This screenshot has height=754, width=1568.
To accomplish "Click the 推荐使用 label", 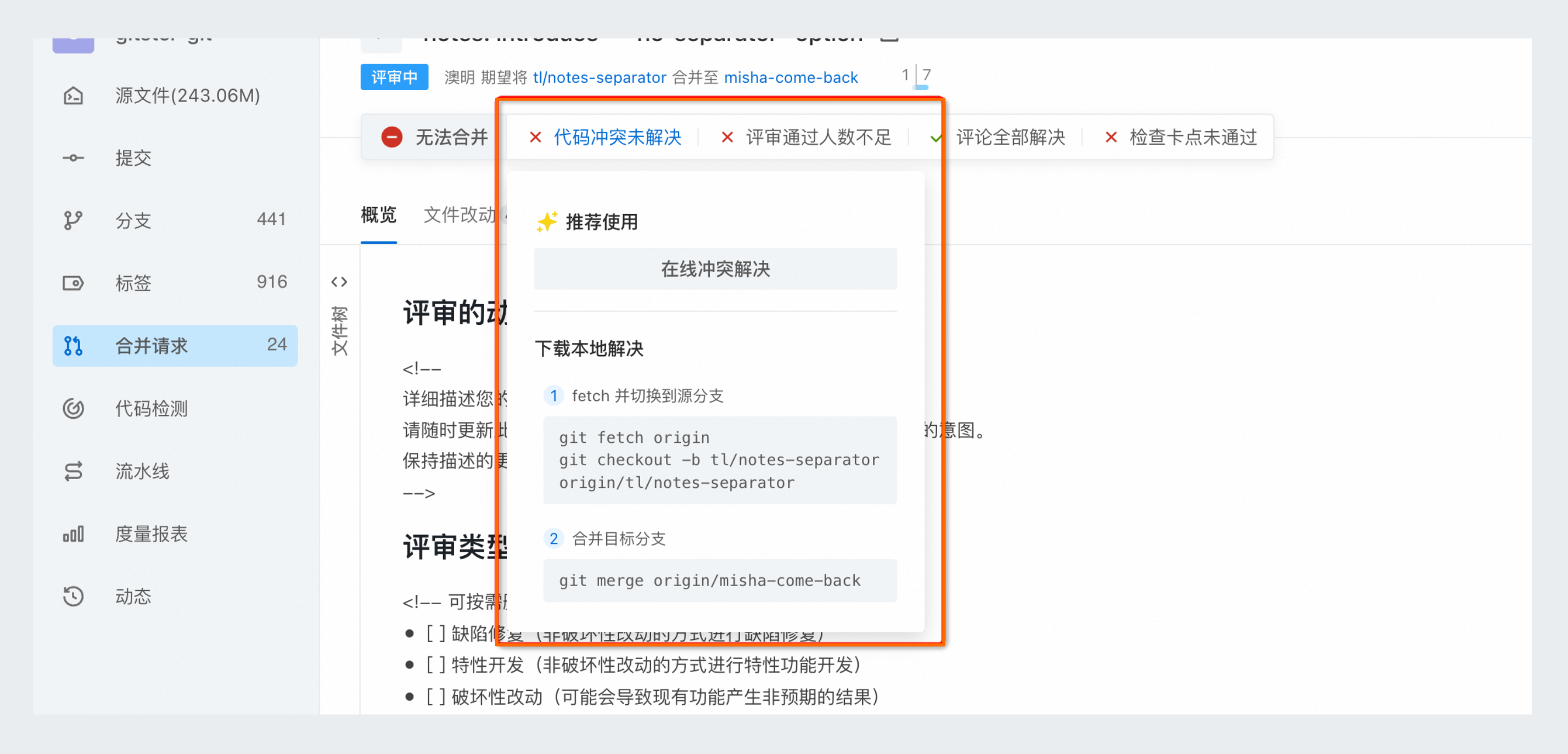I will click(601, 222).
